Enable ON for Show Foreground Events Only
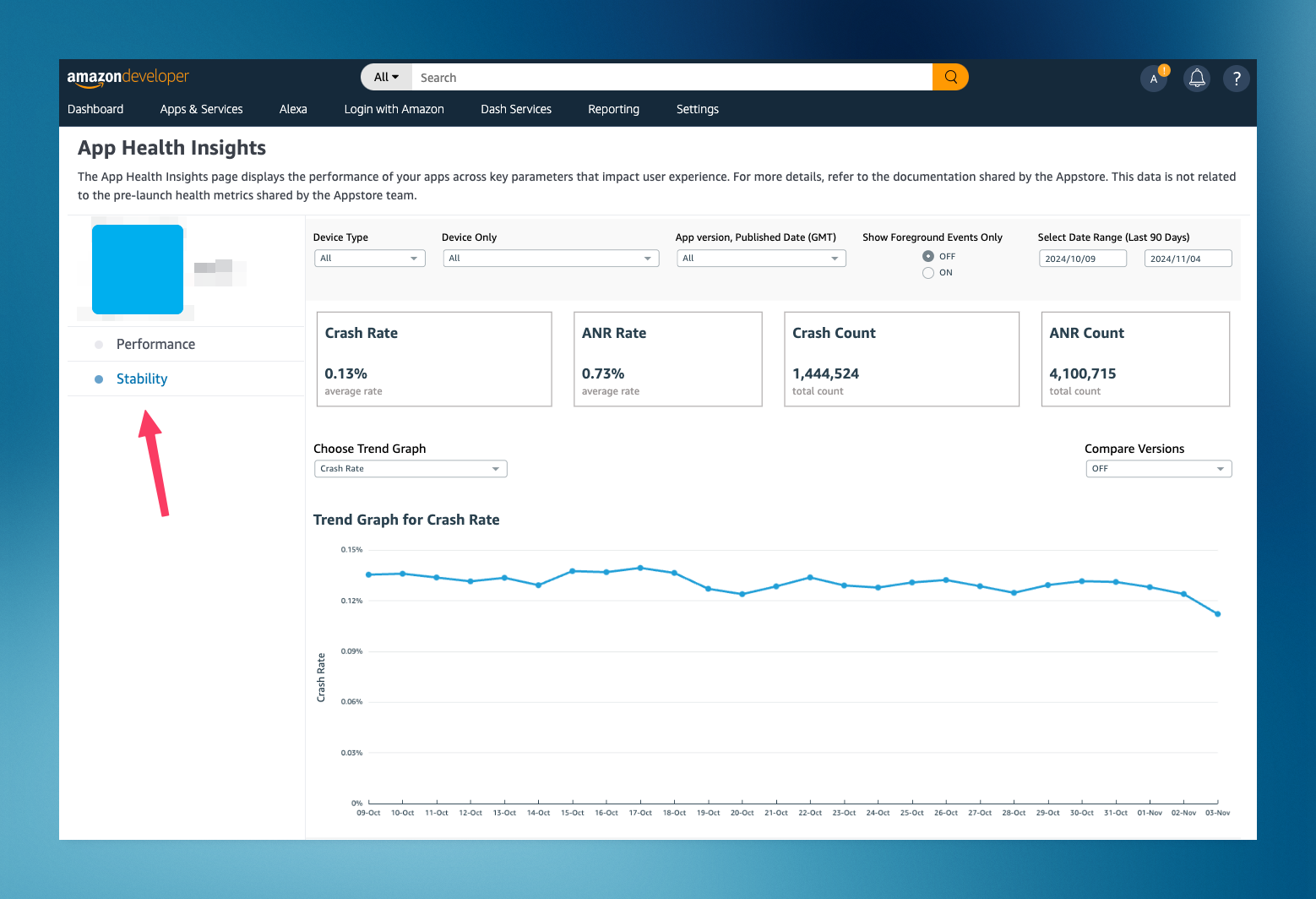The width and height of the screenshot is (1316, 899). (927, 272)
